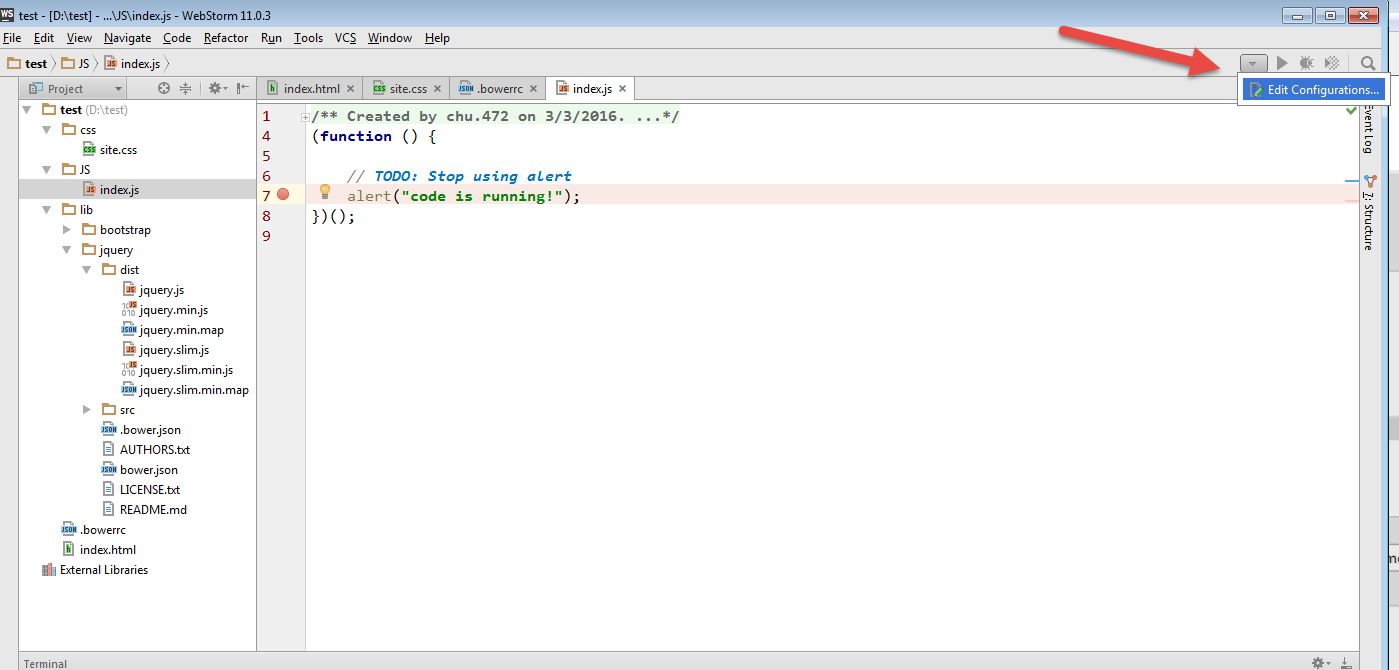Collapse the test root folder arrow
Viewport: 1399px width, 670px height.
tap(27, 110)
